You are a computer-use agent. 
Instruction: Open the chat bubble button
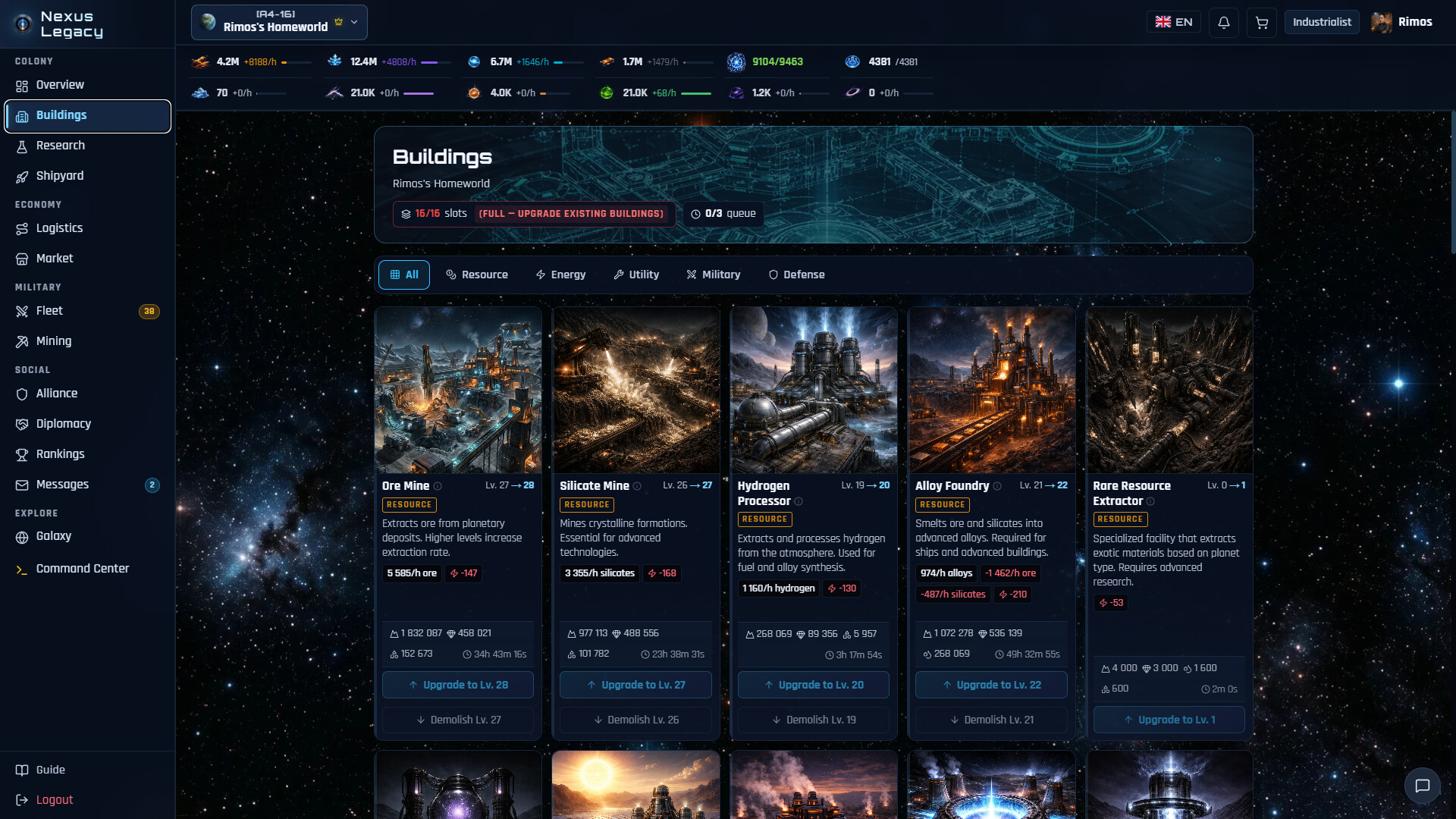pyautogui.click(x=1422, y=786)
